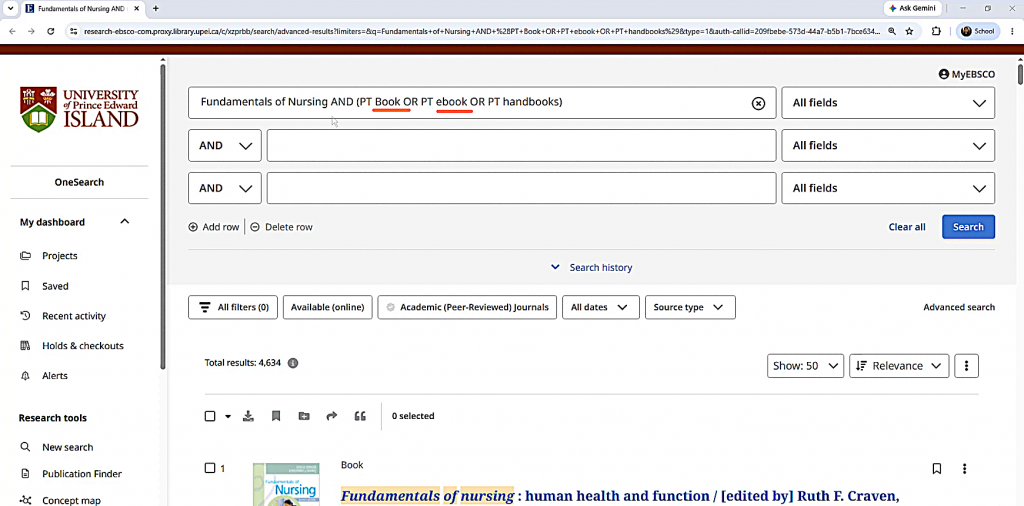The width and height of the screenshot is (1024, 506).
Task: Open All filters (0) panel
Action: point(233,307)
